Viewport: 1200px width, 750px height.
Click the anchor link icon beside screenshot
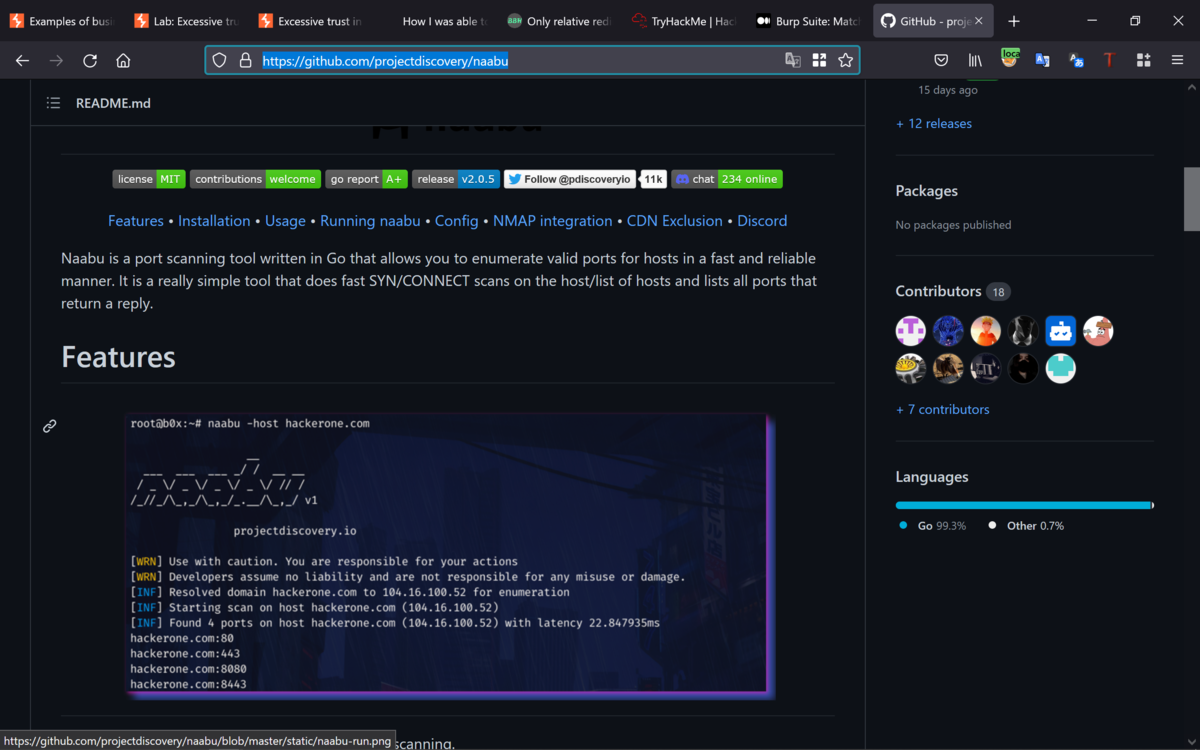click(49, 426)
